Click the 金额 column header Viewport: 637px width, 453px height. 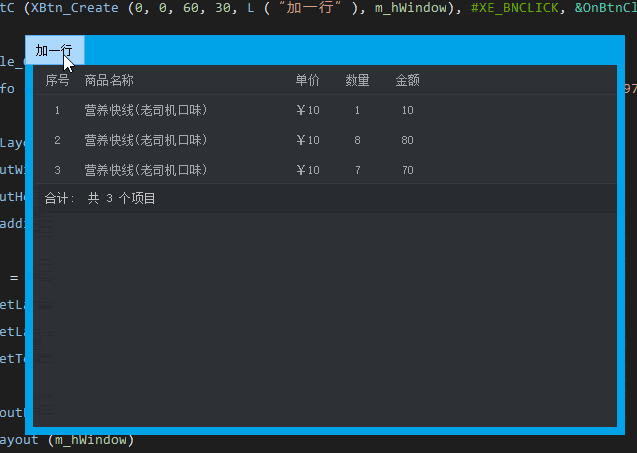(407, 80)
